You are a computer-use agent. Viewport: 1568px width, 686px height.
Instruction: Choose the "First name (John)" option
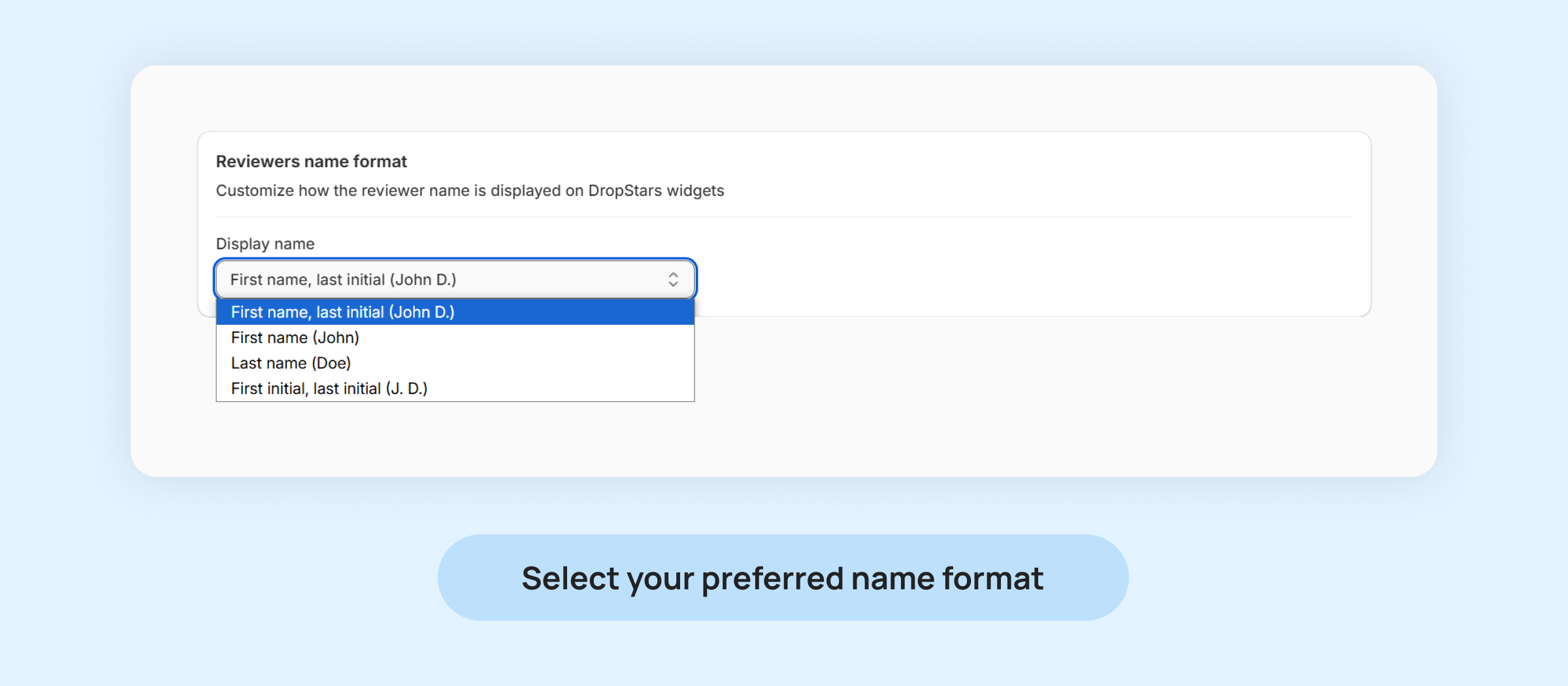pyautogui.click(x=295, y=338)
